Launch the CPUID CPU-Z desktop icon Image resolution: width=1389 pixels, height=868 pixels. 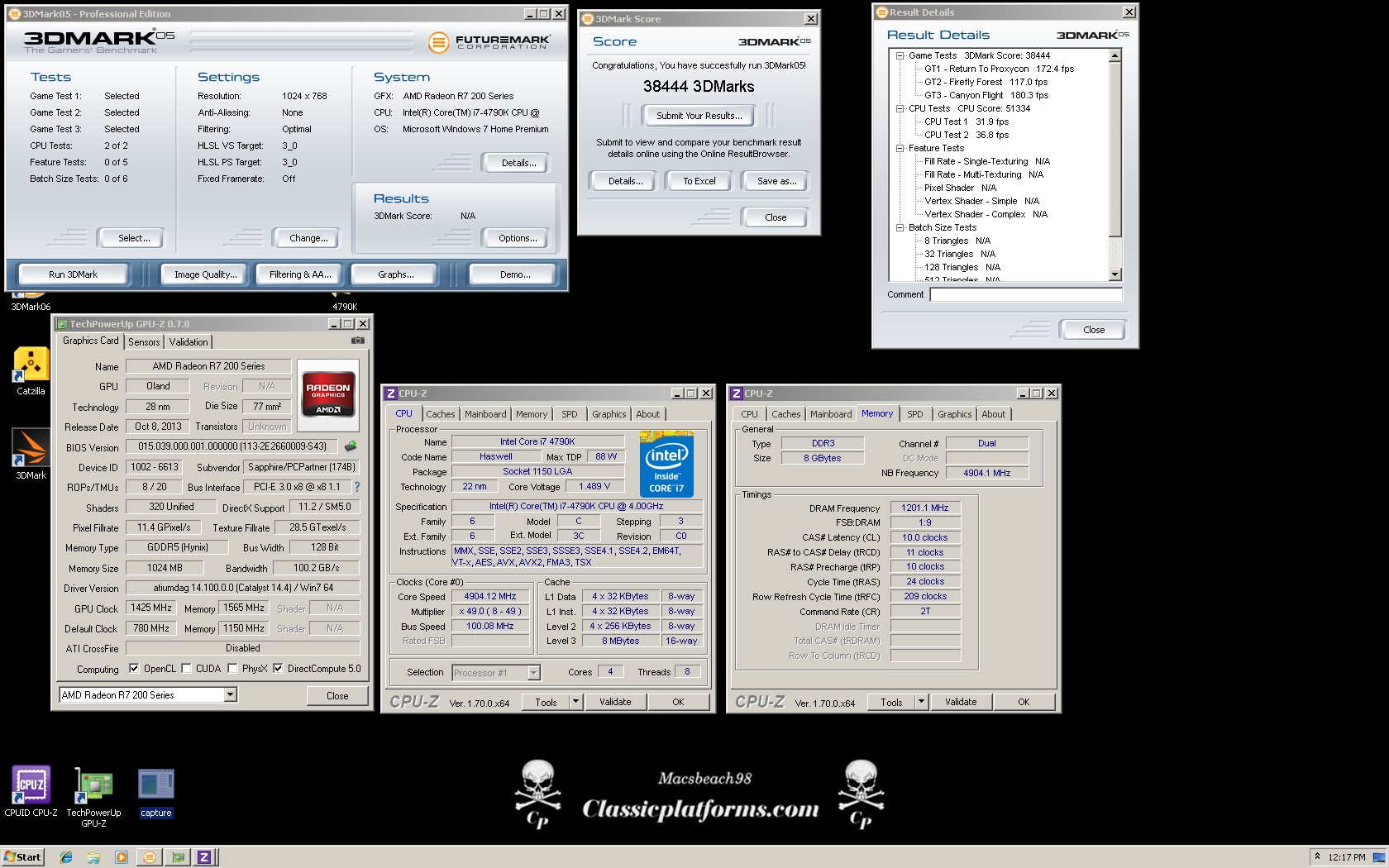tap(31, 790)
